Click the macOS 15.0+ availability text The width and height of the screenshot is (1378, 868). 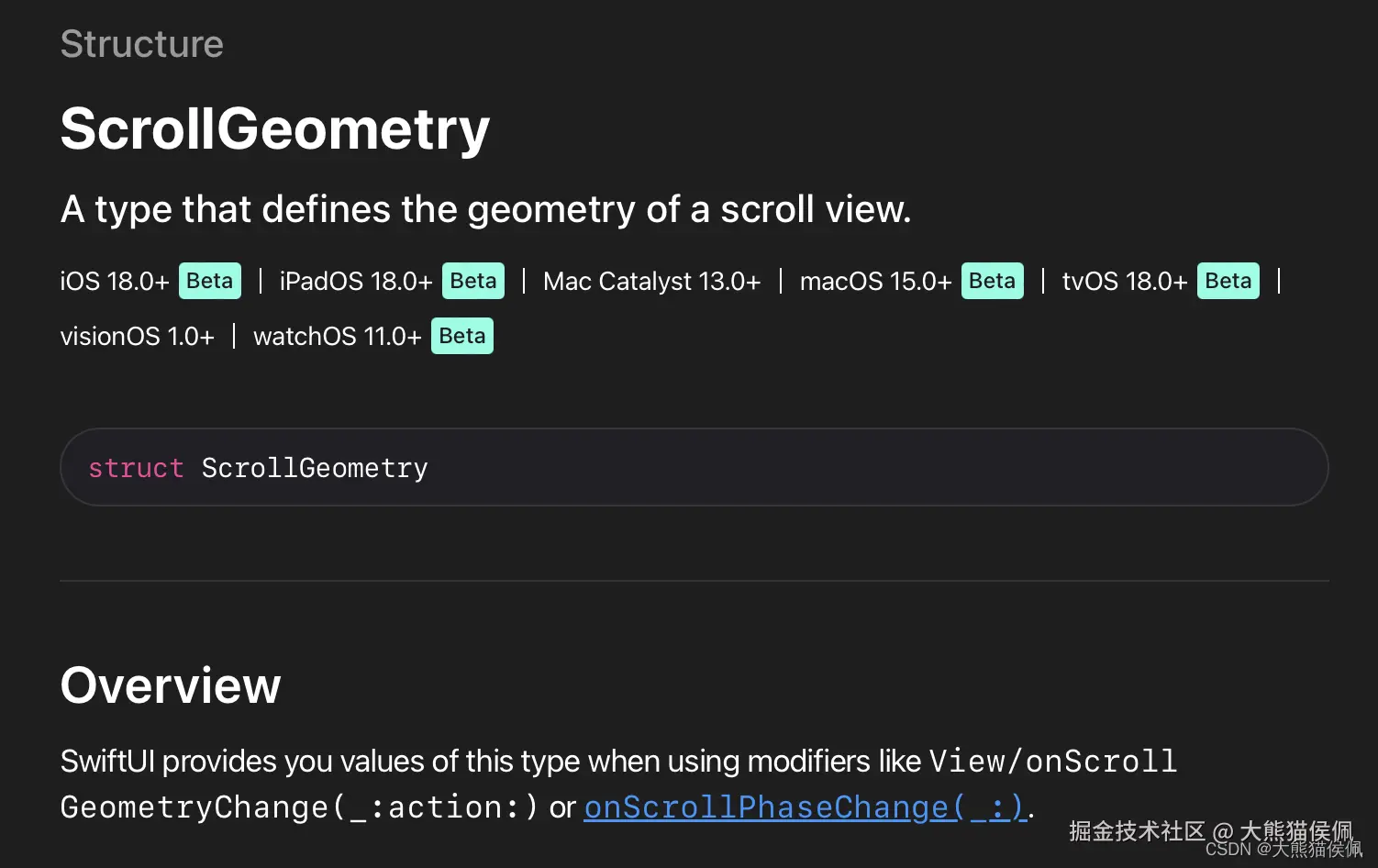point(875,281)
